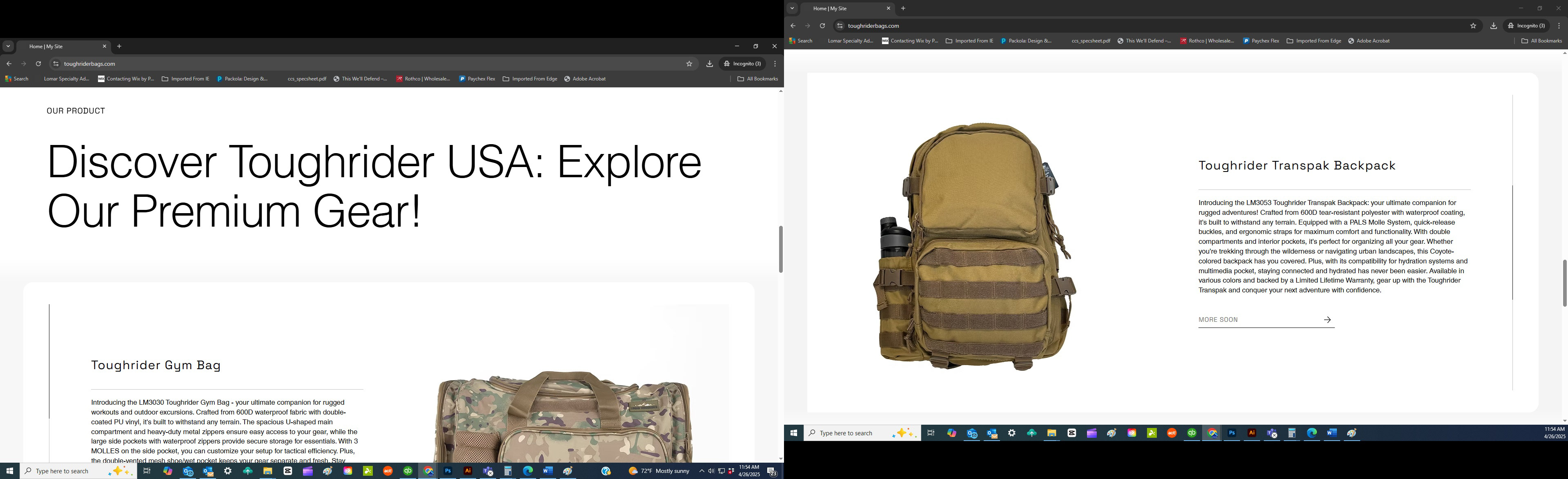Select Home | My Site tab, right window
Screen dimensions: 1568x479
[847, 9]
